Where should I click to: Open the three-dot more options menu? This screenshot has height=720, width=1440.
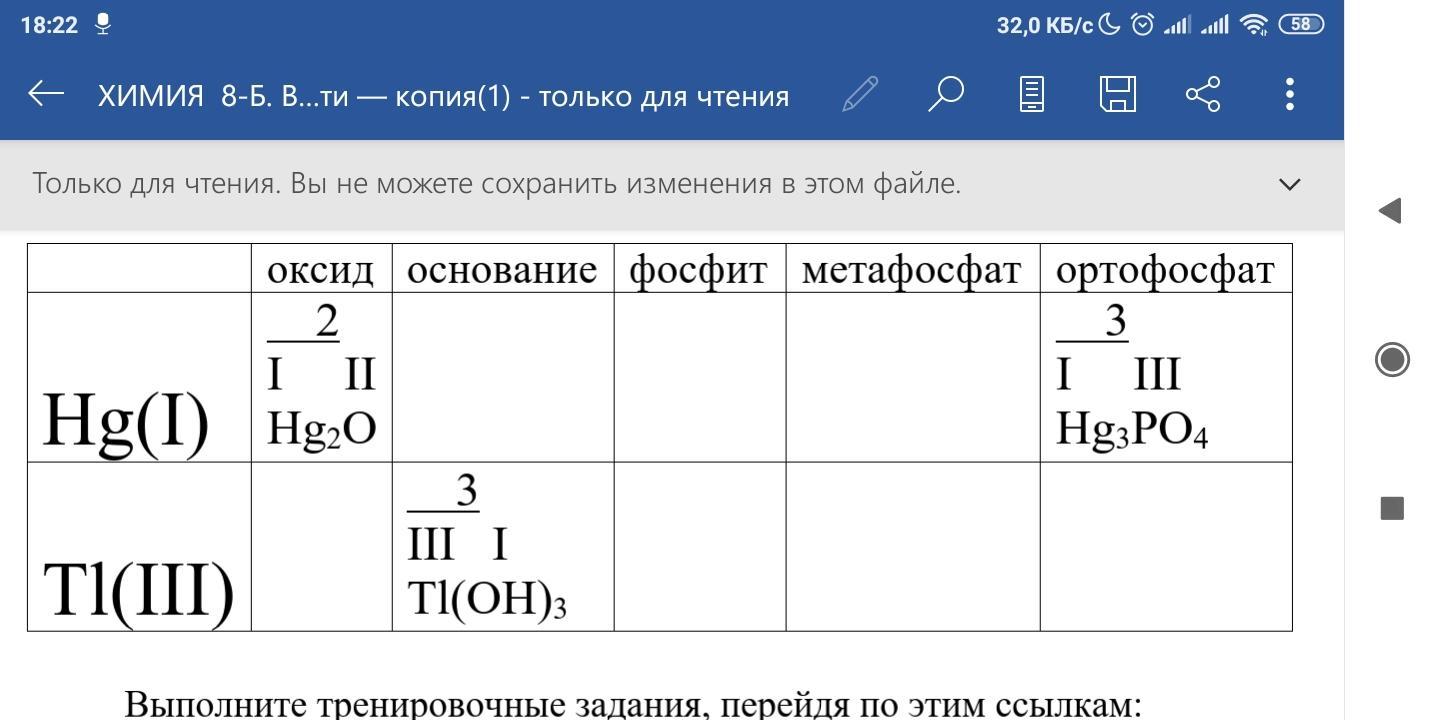(x=1289, y=94)
